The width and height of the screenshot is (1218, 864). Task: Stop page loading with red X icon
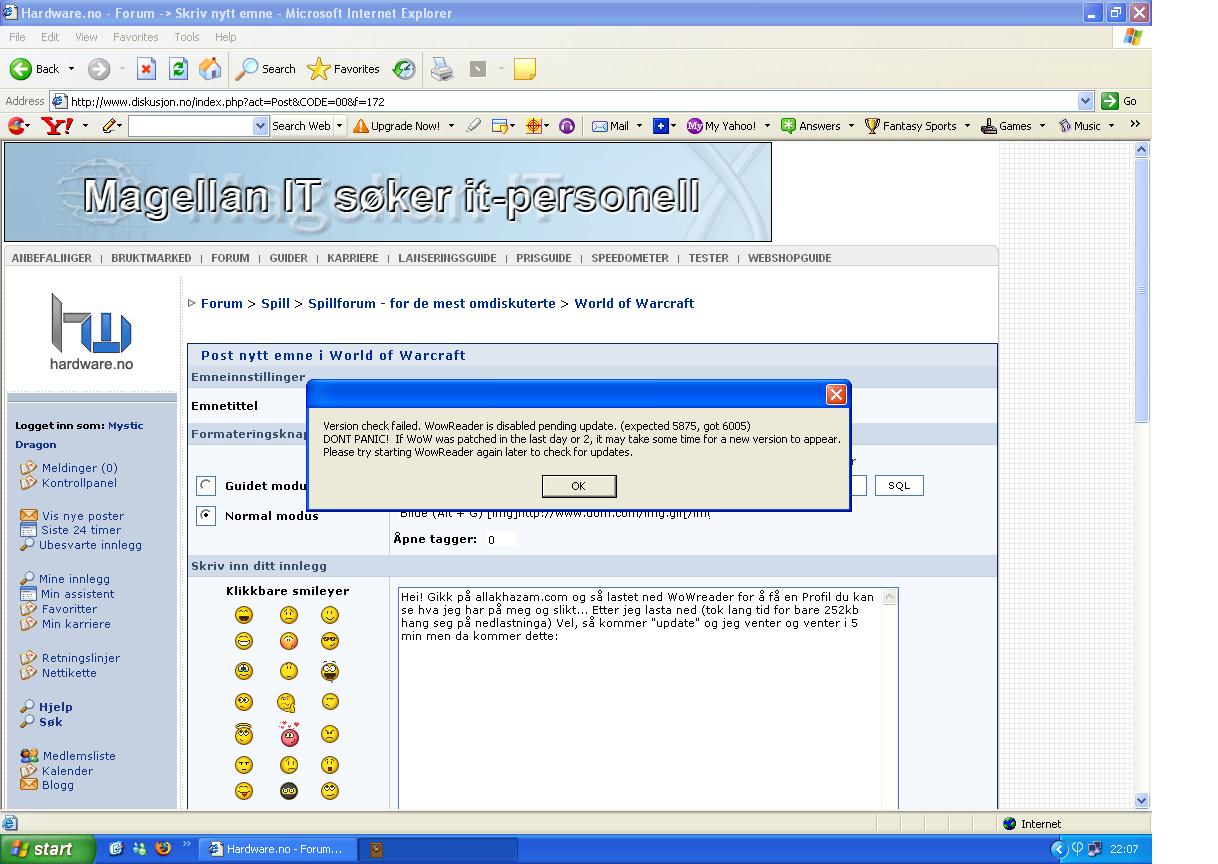tap(146, 69)
